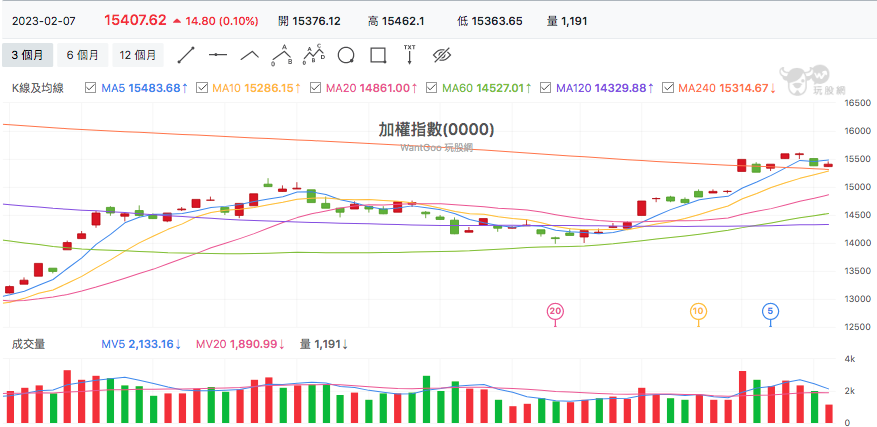Switch to the 12 個月 range
The image size is (877, 427).
138,55
